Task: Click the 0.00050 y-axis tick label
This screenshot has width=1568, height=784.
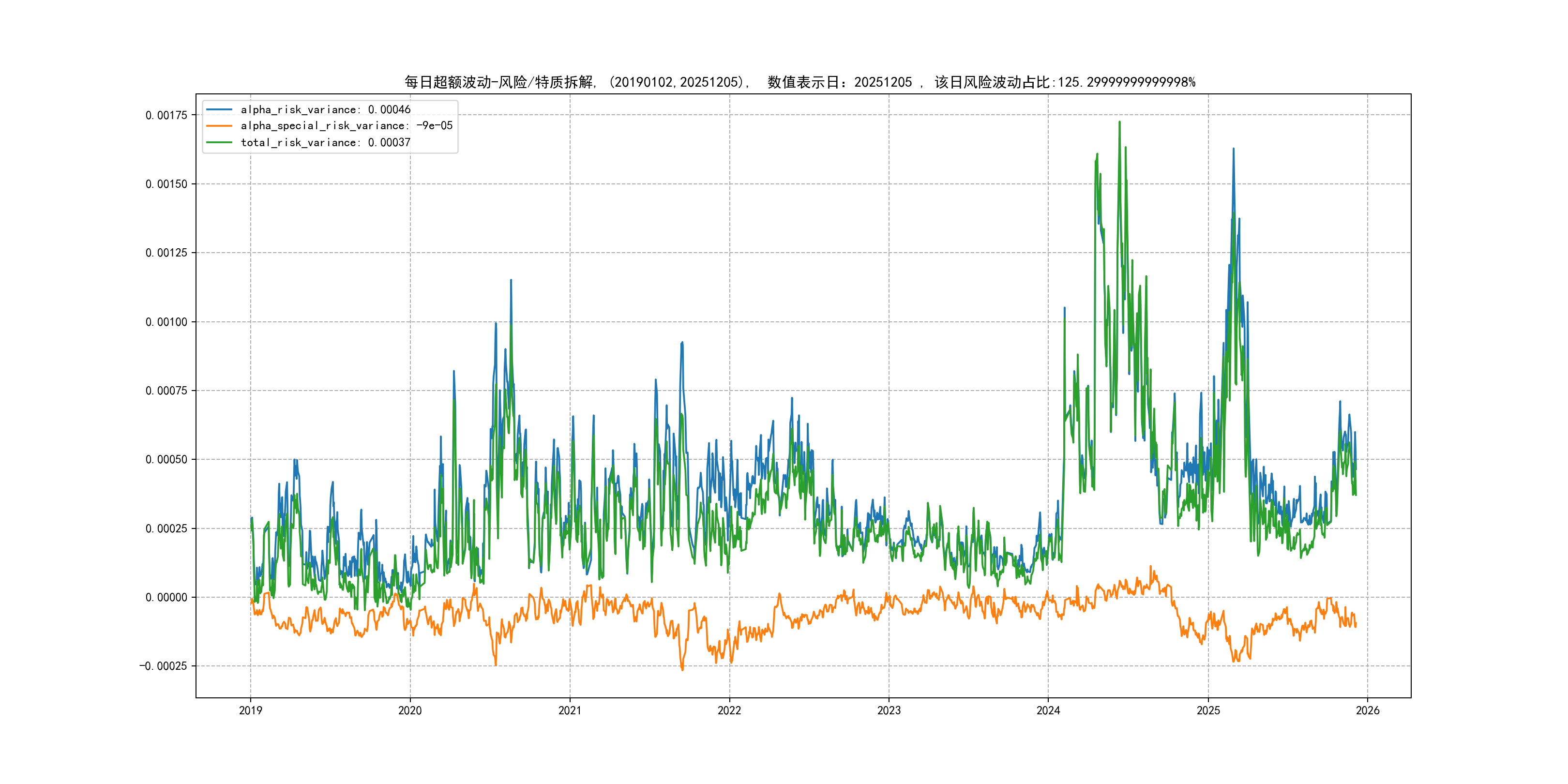Action: pyautogui.click(x=166, y=460)
